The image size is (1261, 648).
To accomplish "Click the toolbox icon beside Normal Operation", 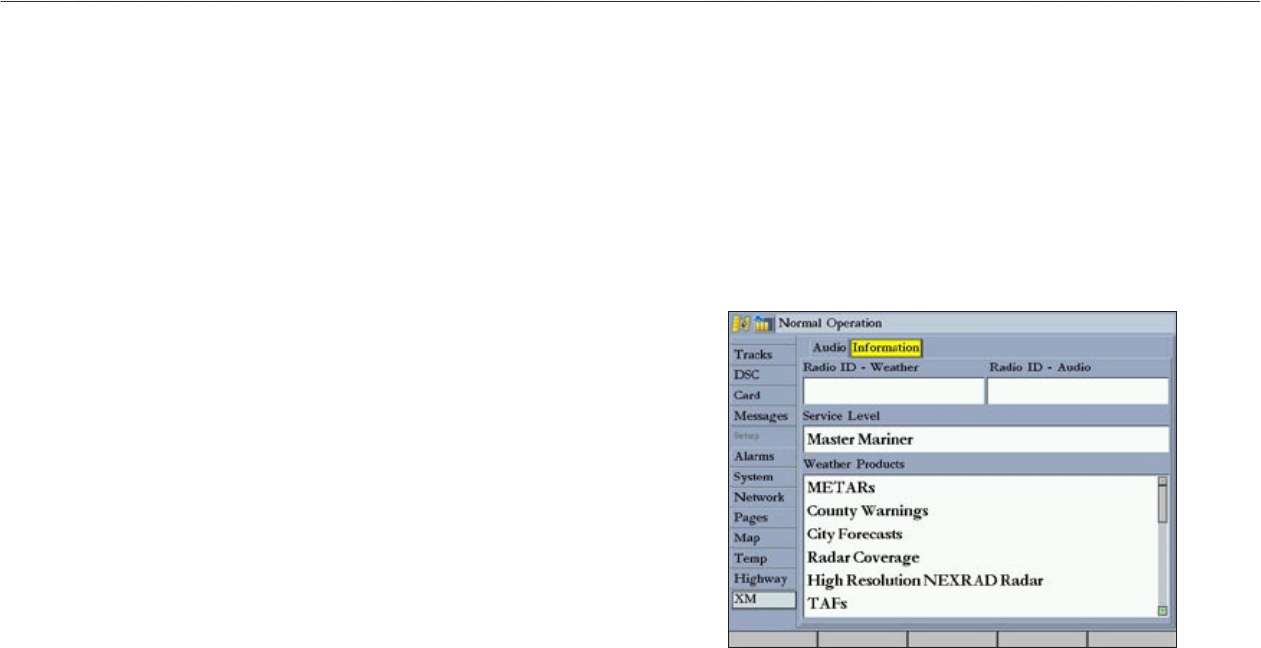I will click(763, 323).
